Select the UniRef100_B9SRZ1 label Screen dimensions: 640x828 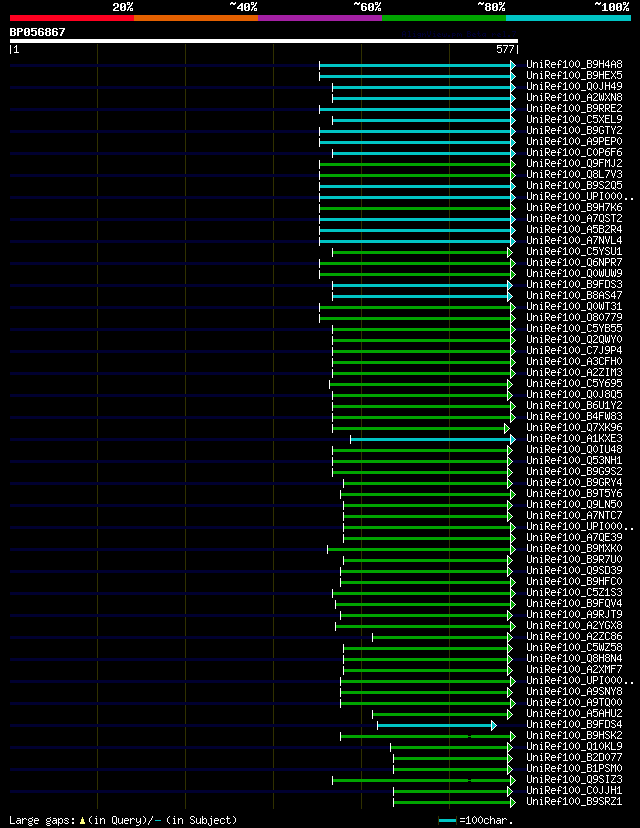tap(574, 802)
